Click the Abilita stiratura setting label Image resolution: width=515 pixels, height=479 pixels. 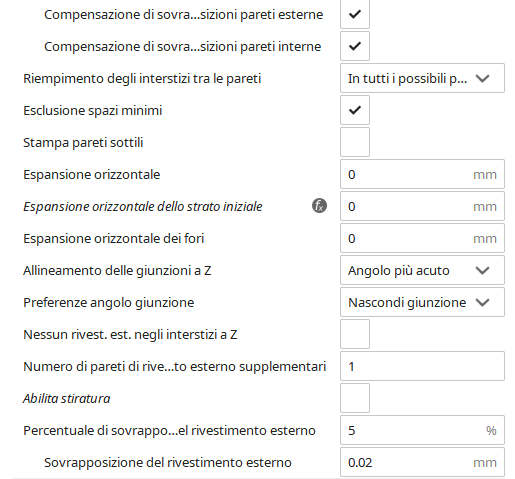click(66, 398)
